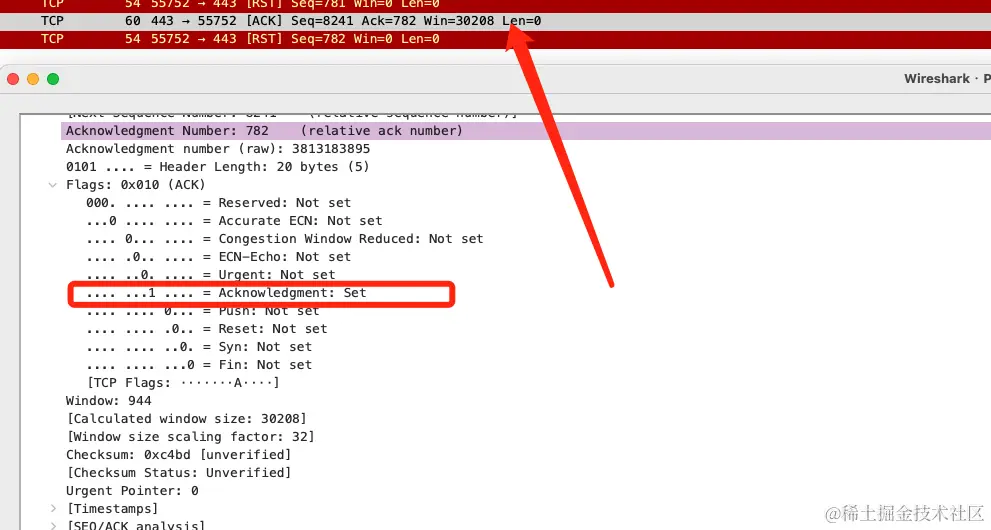Image resolution: width=991 pixels, height=530 pixels.
Task: Select the RST packet row with Seq=782
Action: 496,39
